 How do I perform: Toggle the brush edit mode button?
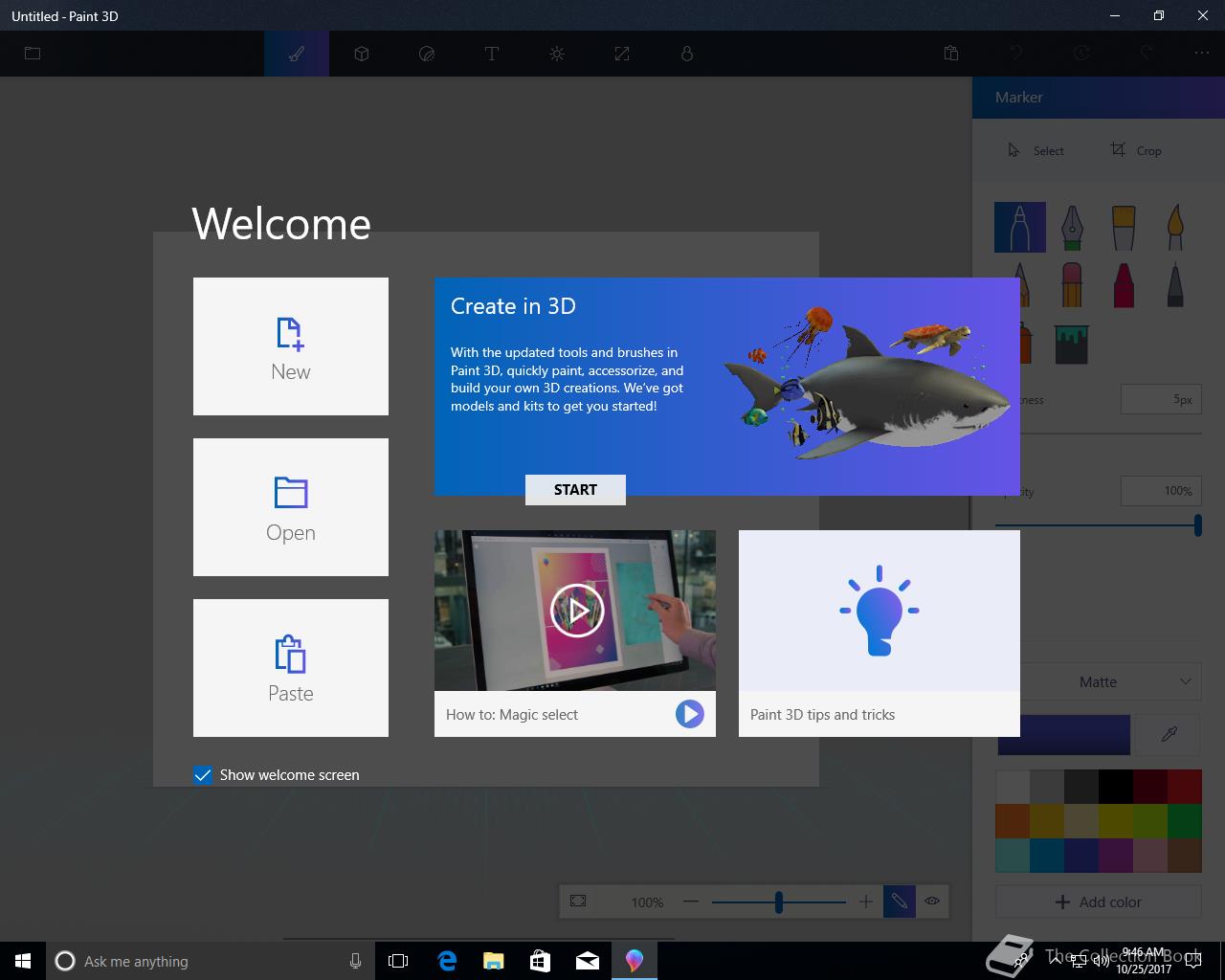click(899, 901)
